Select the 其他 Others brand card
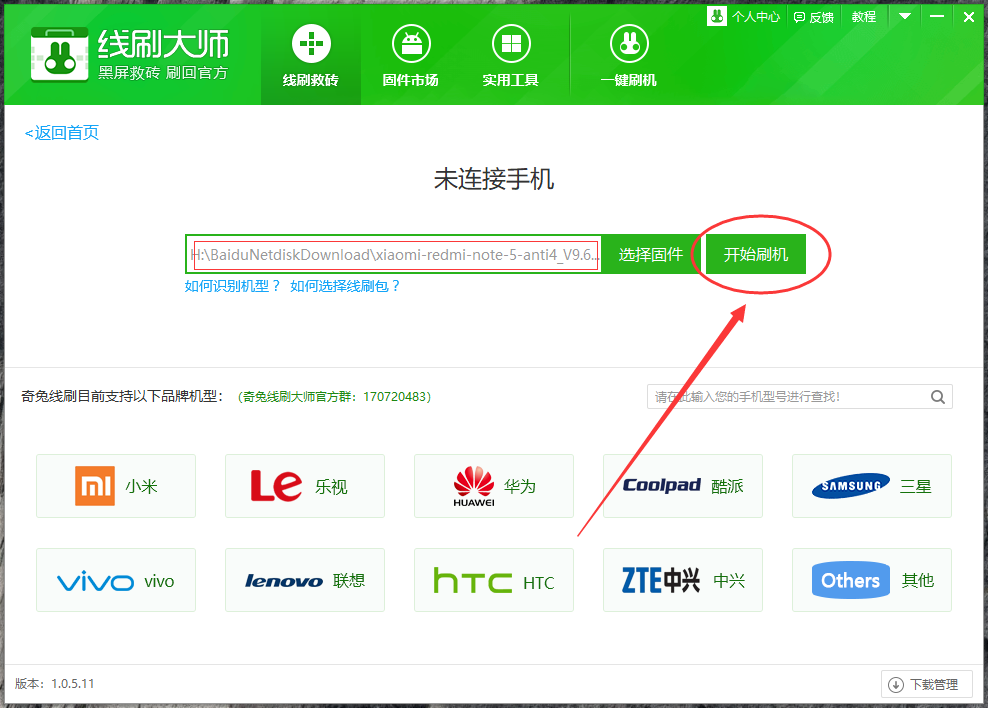988x708 pixels. pyautogui.click(x=872, y=580)
